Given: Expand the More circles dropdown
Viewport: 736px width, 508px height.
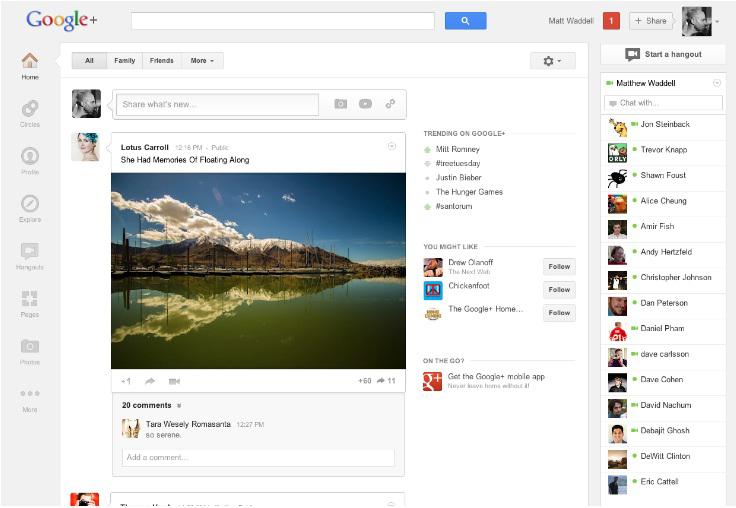Looking at the screenshot, I should (x=202, y=61).
